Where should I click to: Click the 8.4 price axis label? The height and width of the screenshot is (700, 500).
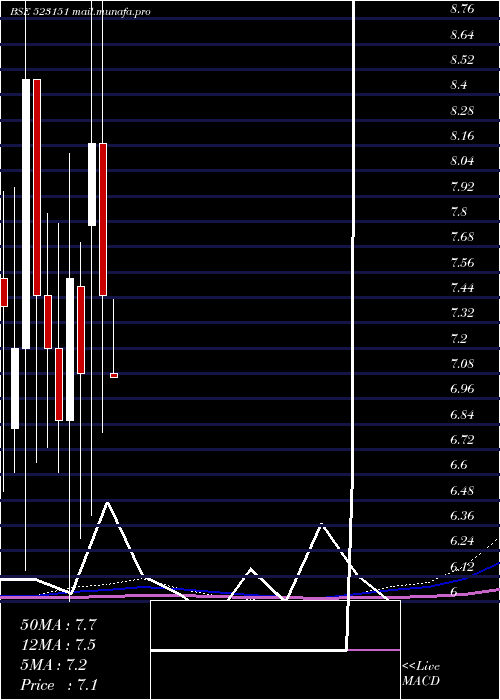click(x=459, y=85)
